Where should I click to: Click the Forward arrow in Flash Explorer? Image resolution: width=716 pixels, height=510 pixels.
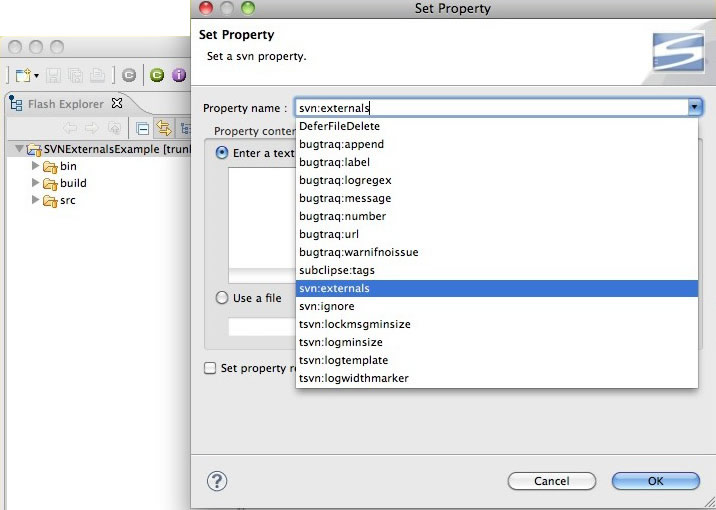[92, 128]
